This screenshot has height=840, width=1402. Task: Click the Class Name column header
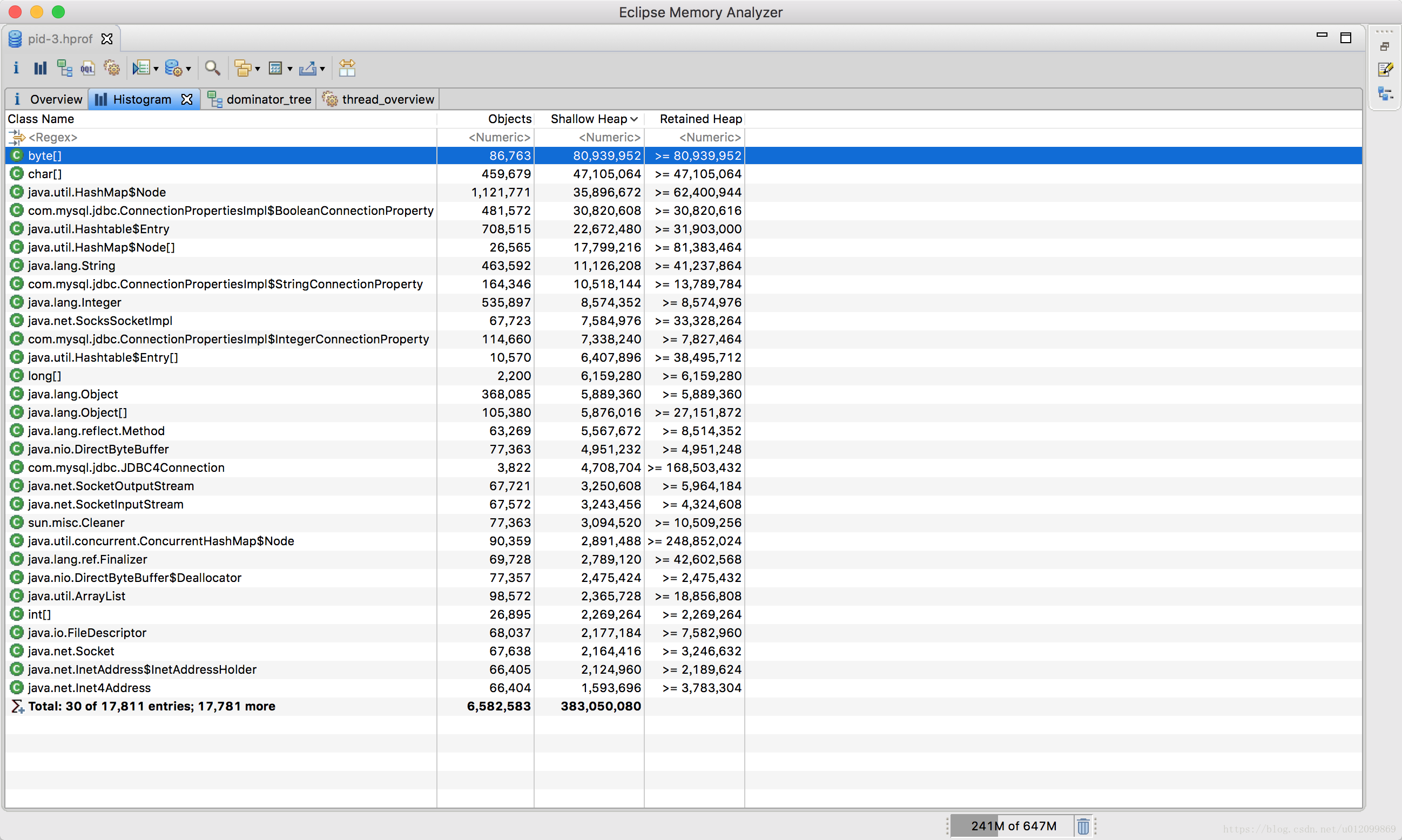[x=221, y=119]
